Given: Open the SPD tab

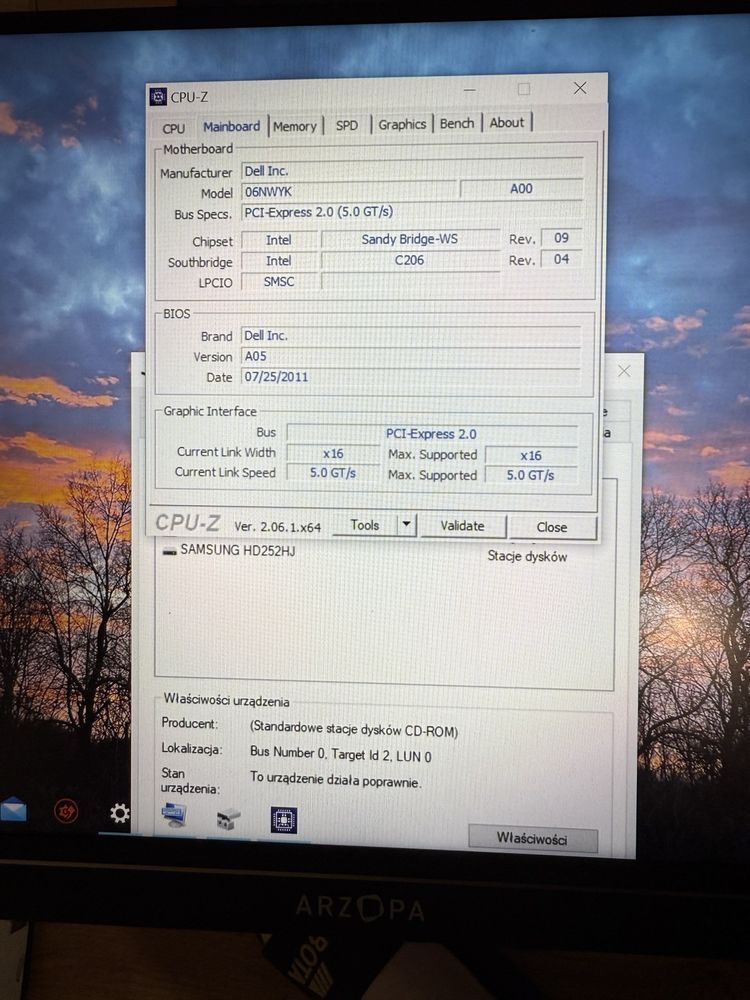Looking at the screenshot, I should [x=346, y=125].
